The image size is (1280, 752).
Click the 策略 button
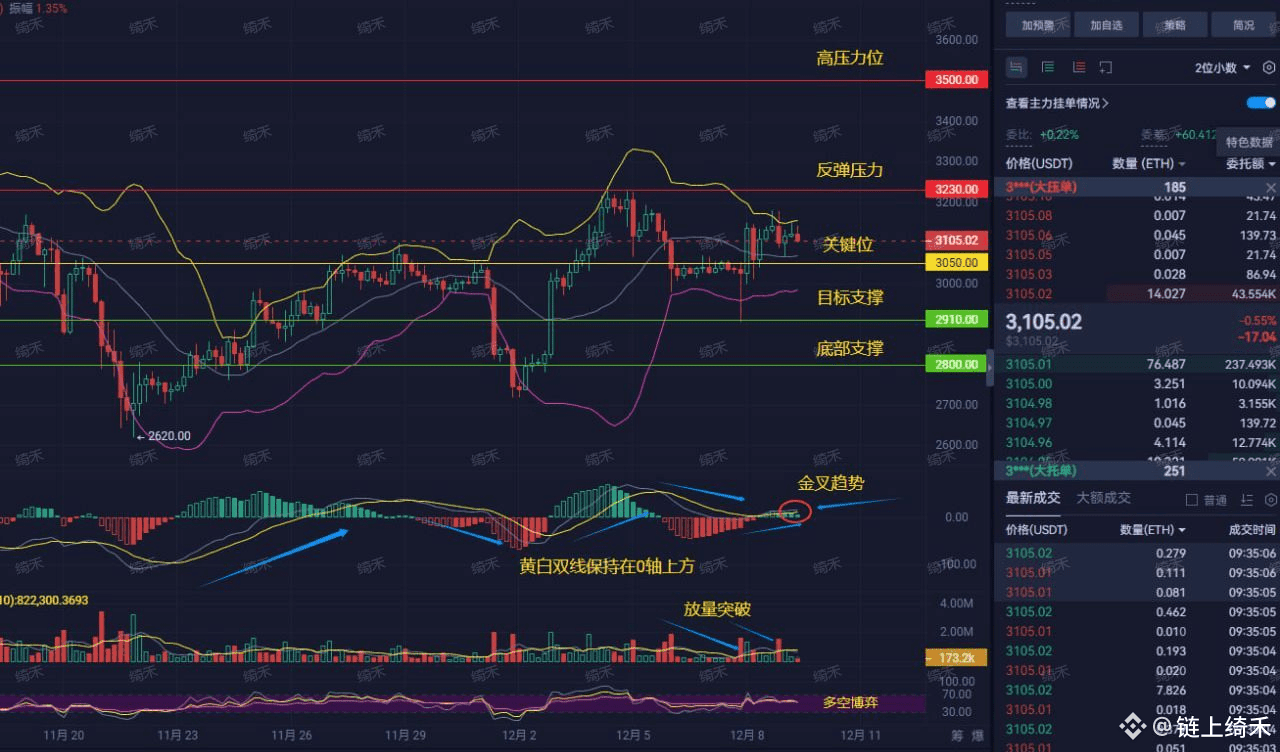tap(1176, 25)
